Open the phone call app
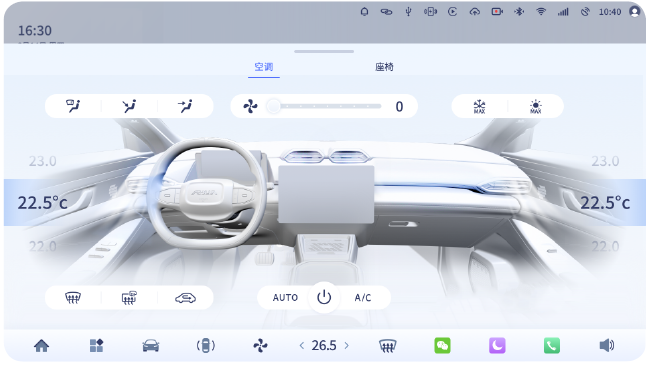648x368 pixels. [x=552, y=345]
